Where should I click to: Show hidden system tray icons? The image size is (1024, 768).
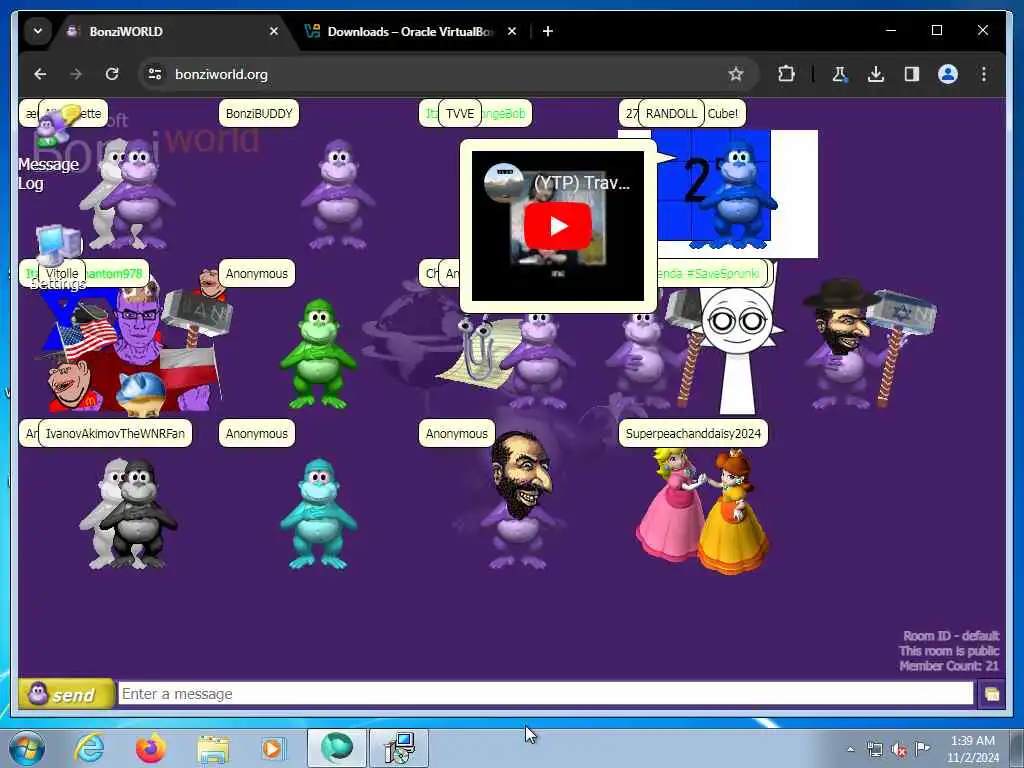click(x=850, y=749)
